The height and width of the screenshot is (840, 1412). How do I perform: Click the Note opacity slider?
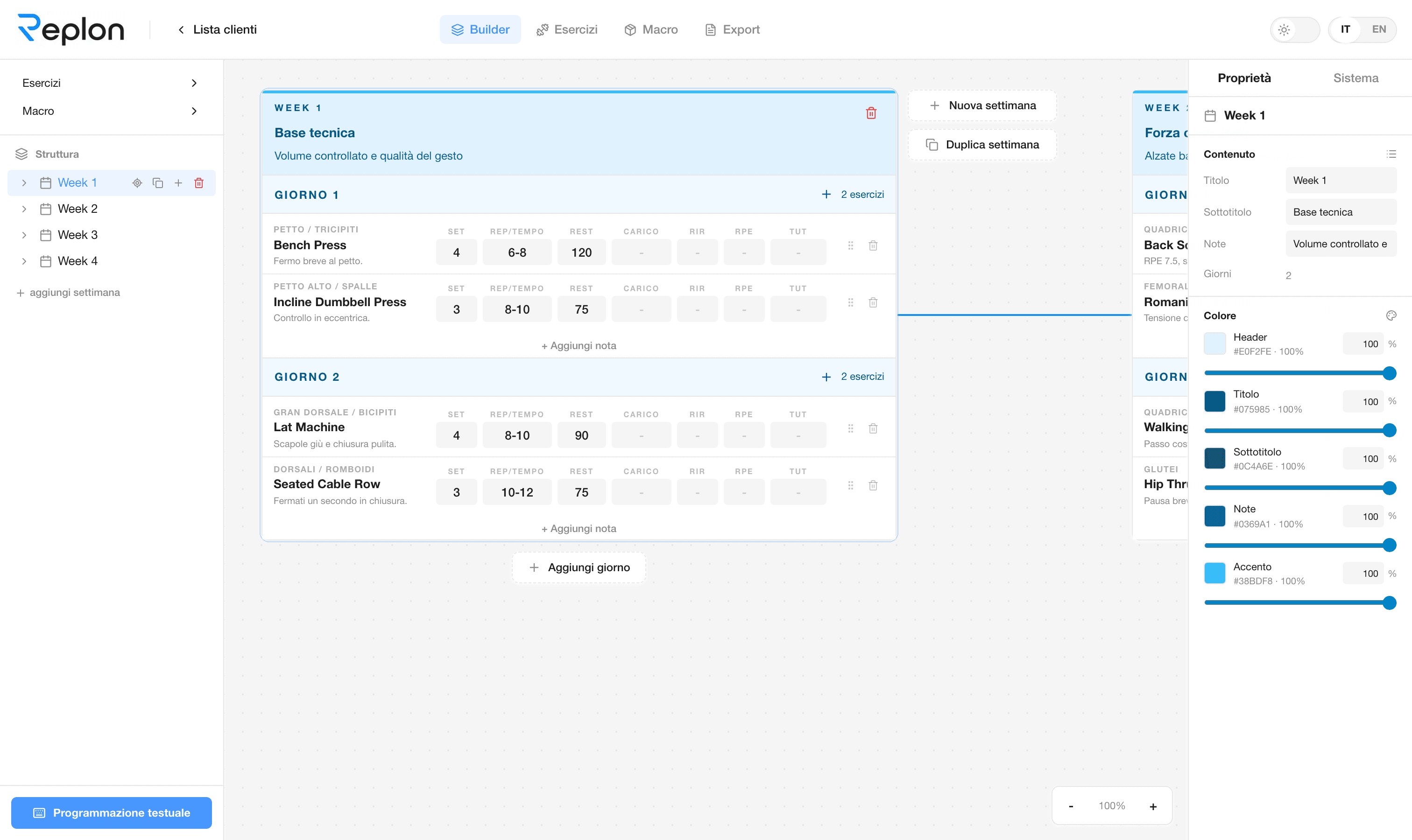pos(1300,545)
